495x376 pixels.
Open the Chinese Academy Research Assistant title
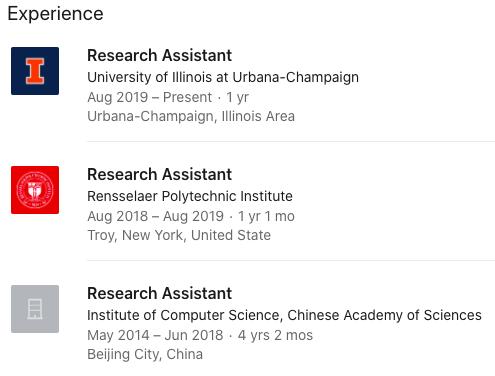pos(159,293)
